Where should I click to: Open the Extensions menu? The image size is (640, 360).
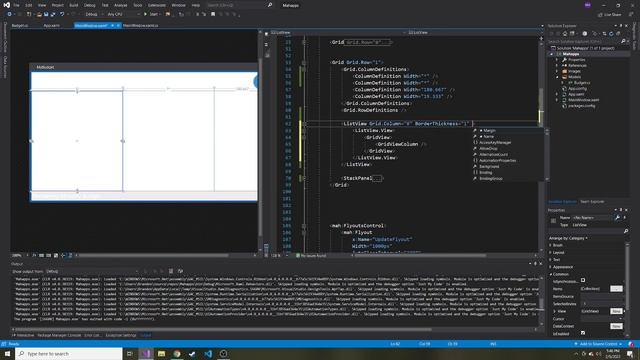pyautogui.click(x=157, y=5)
